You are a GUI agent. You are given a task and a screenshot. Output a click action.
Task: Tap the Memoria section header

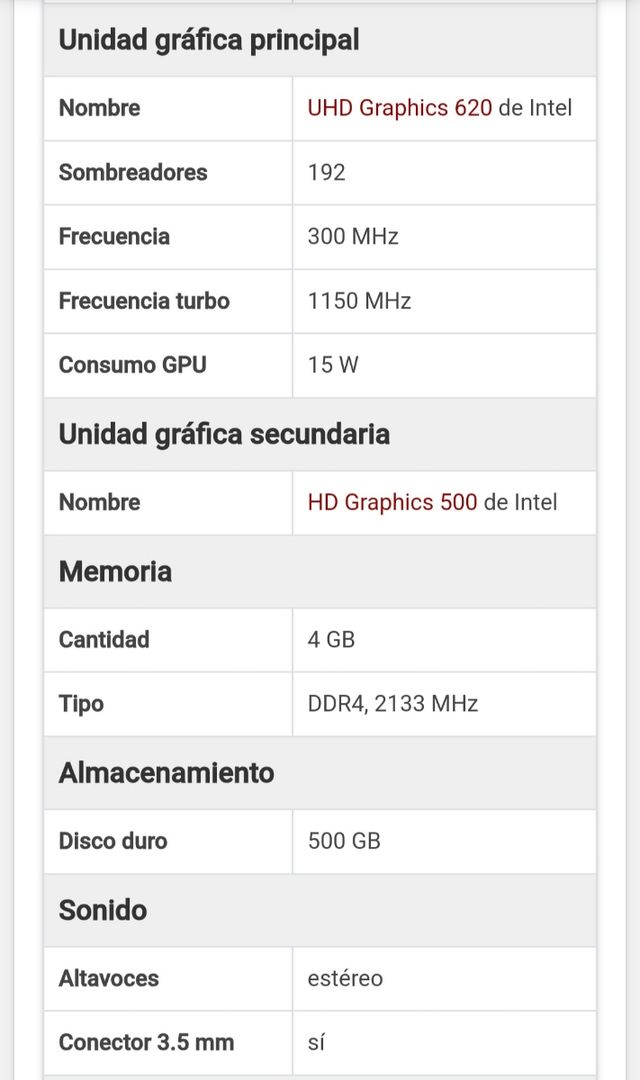pos(115,572)
